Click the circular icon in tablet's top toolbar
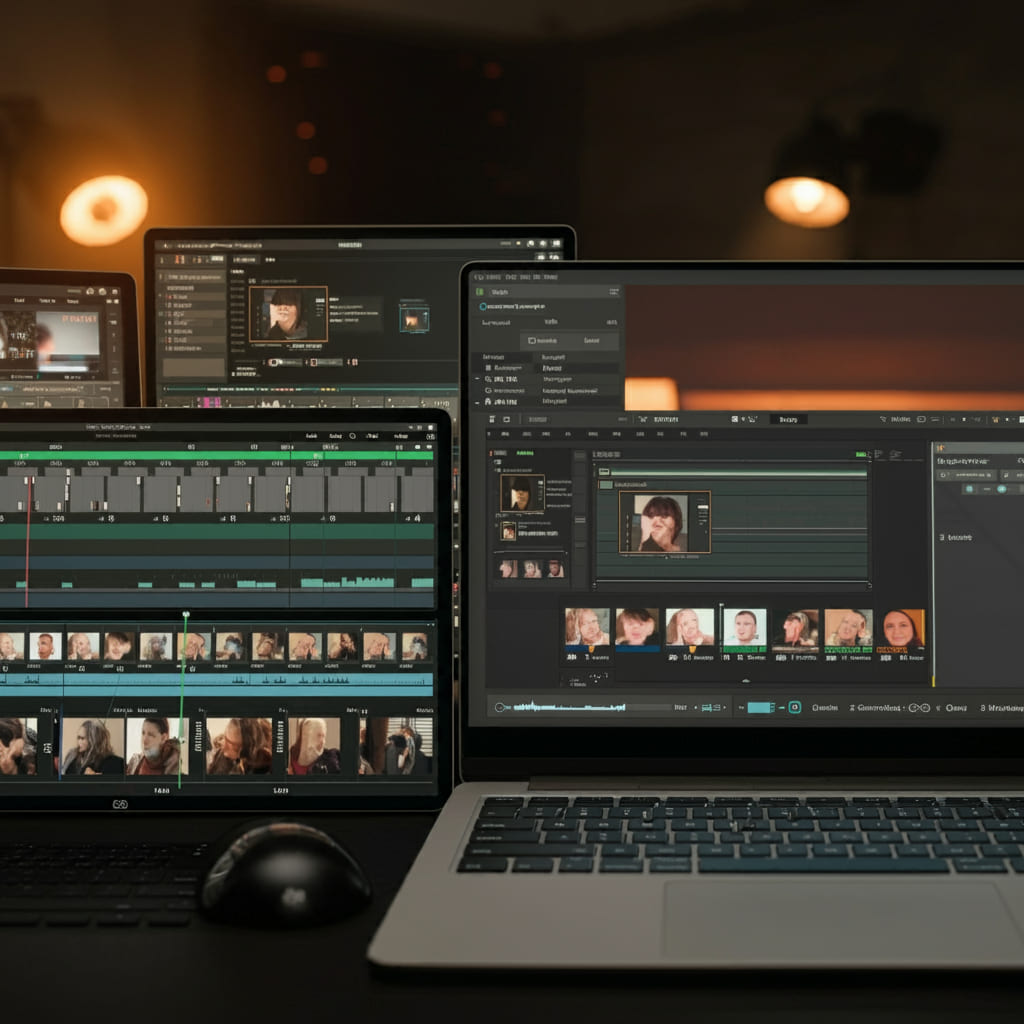This screenshot has width=1024, height=1024. tap(352, 436)
